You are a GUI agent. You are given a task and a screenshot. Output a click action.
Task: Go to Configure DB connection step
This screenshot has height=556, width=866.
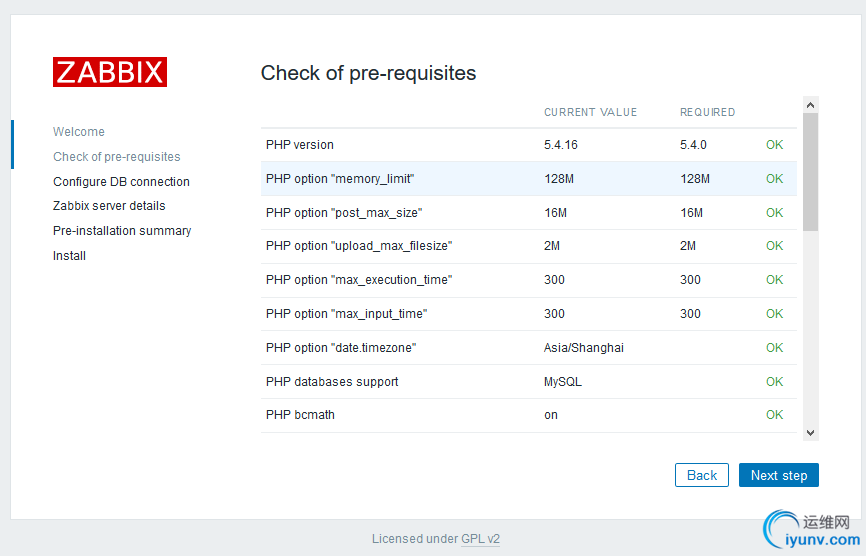click(x=121, y=182)
